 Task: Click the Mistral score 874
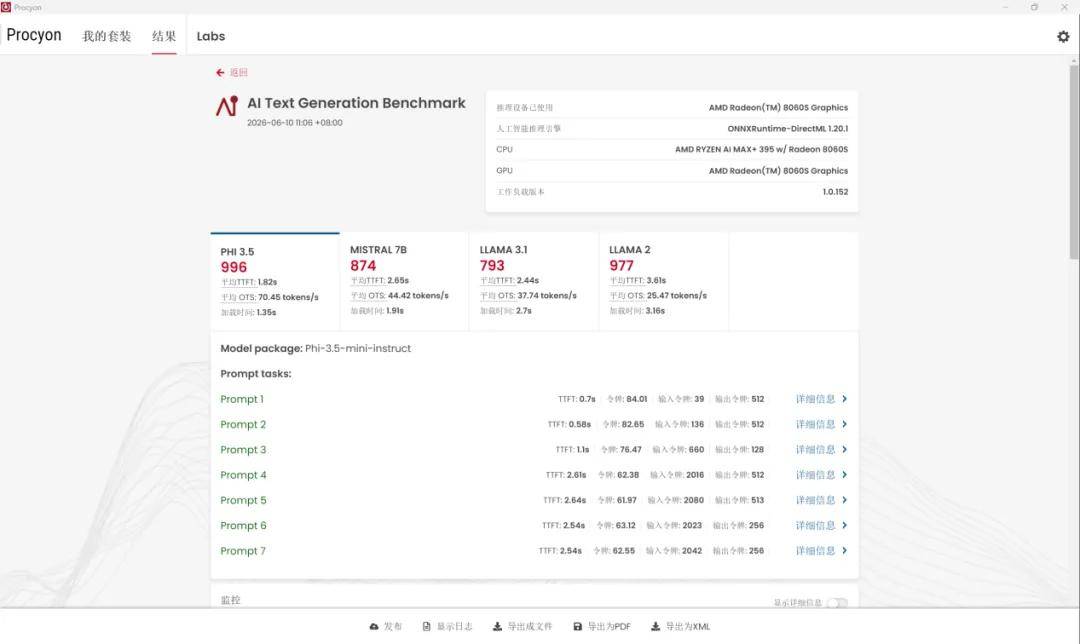(363, 266)
